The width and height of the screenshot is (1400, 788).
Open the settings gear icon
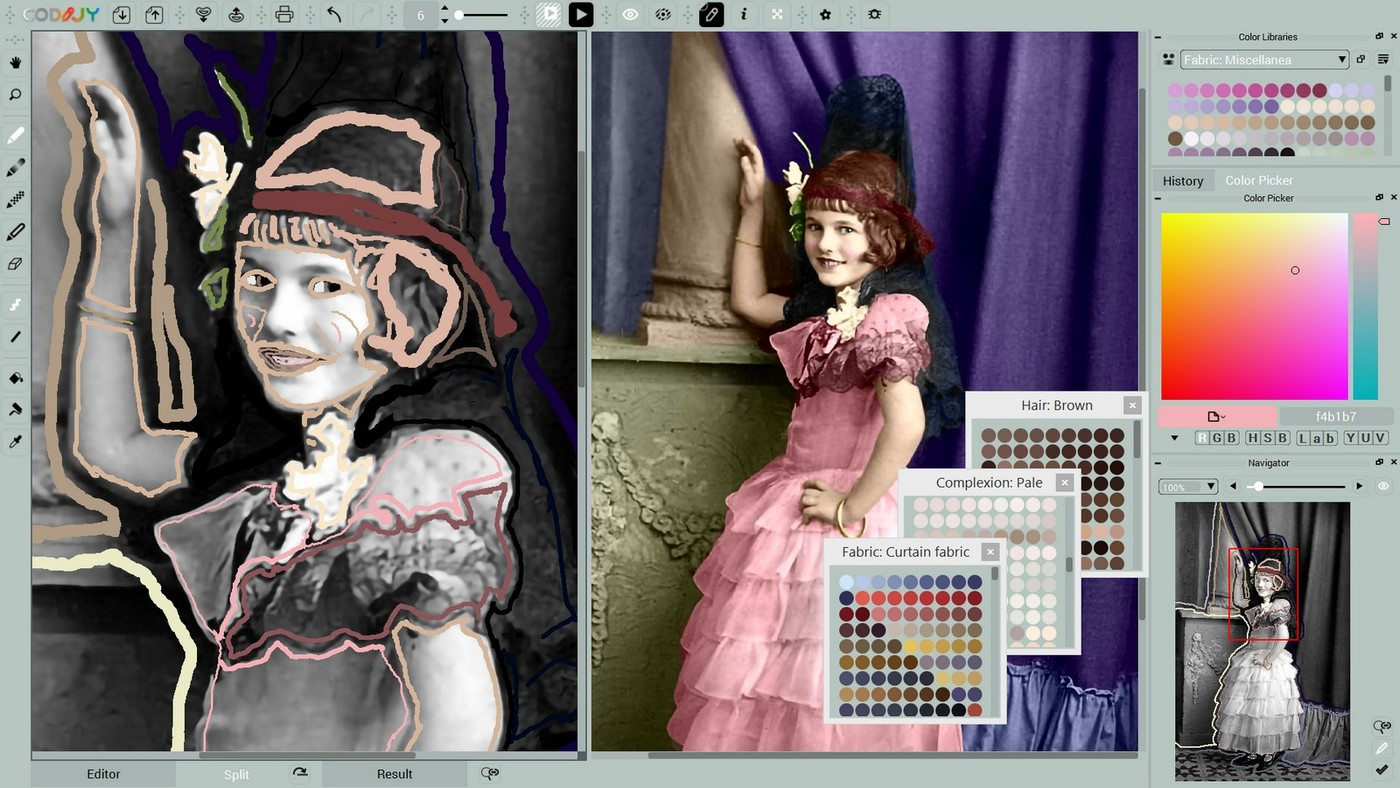click(x=825, y=15)
